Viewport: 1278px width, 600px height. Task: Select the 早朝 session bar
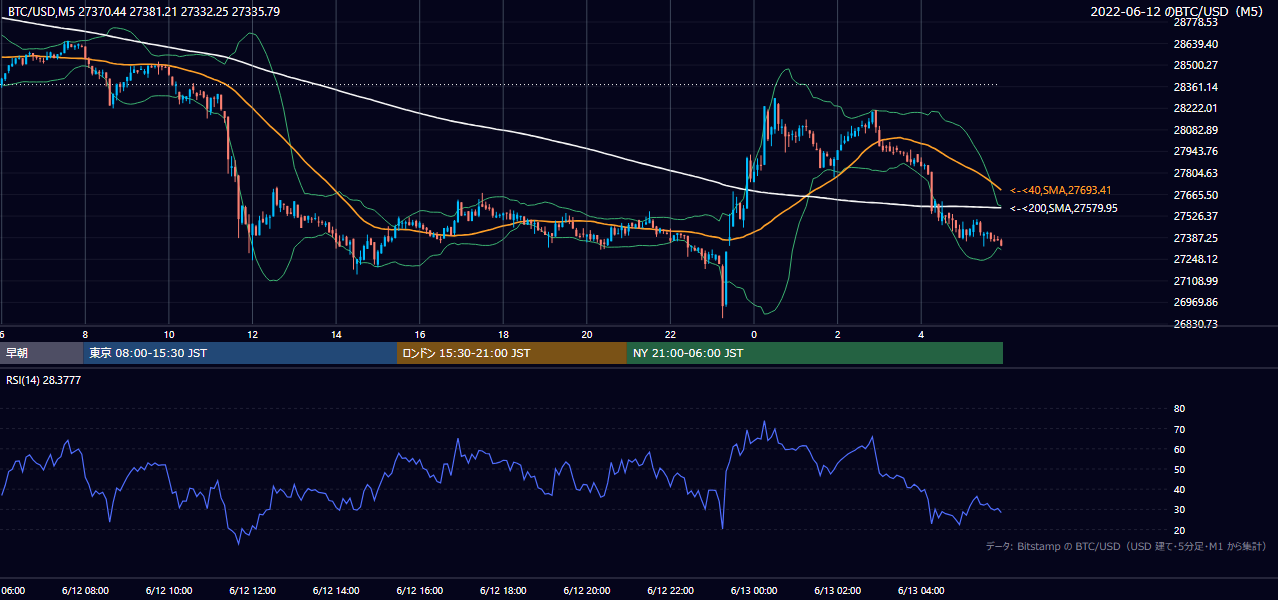coord(42,353)
